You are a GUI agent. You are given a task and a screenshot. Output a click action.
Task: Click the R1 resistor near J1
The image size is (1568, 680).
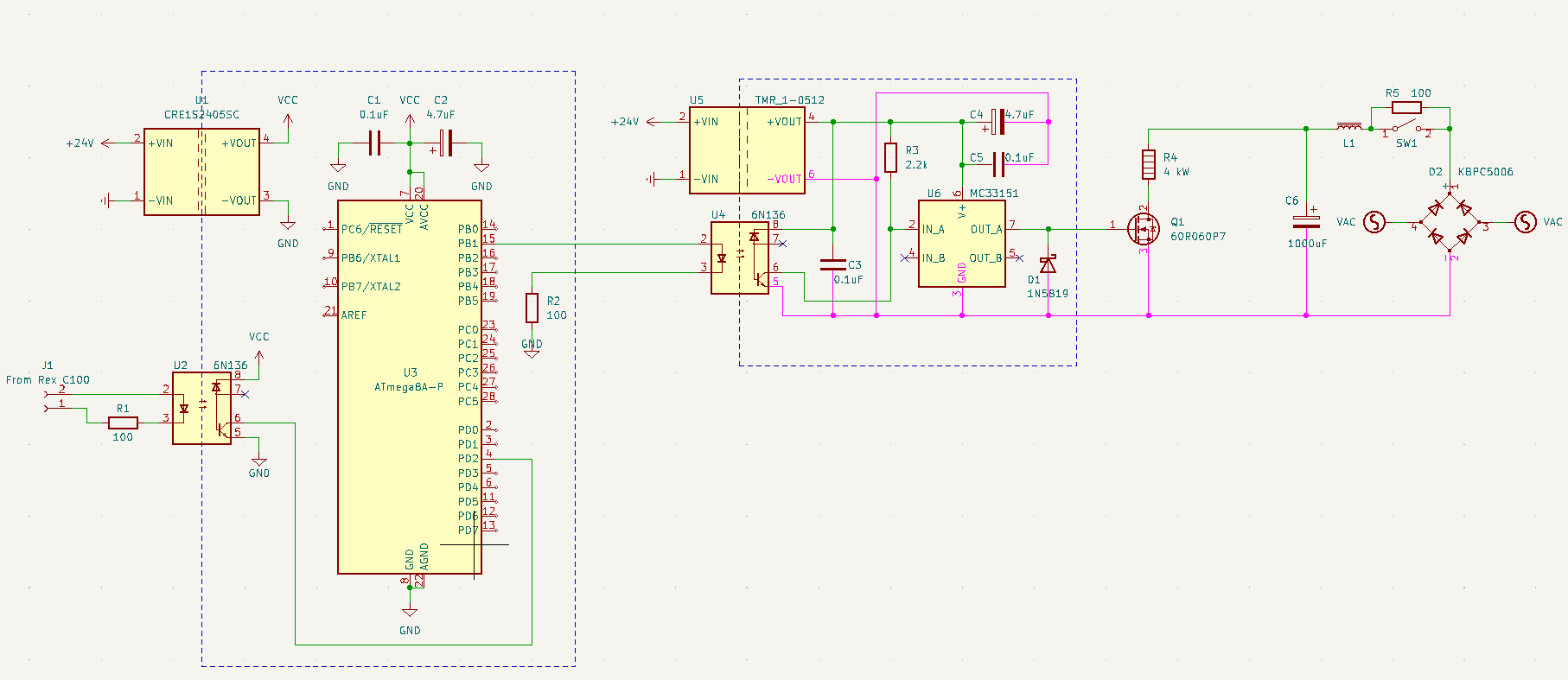coord(123,423)
